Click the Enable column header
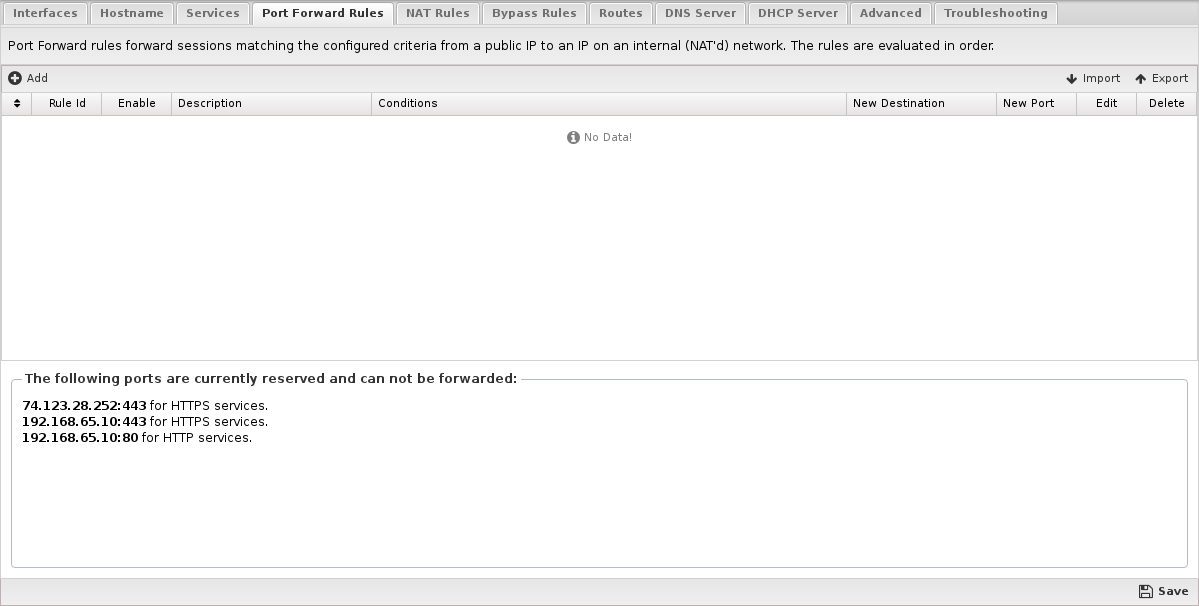 (137, 103)
